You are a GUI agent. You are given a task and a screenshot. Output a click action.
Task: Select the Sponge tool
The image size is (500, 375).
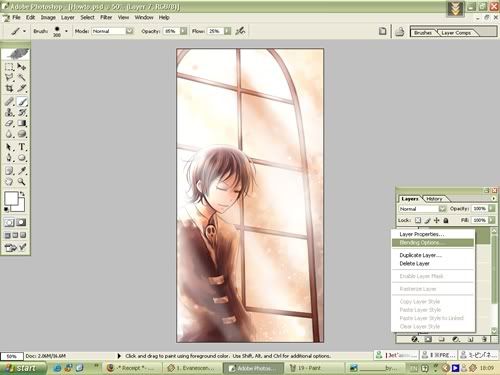coord(22,134)
